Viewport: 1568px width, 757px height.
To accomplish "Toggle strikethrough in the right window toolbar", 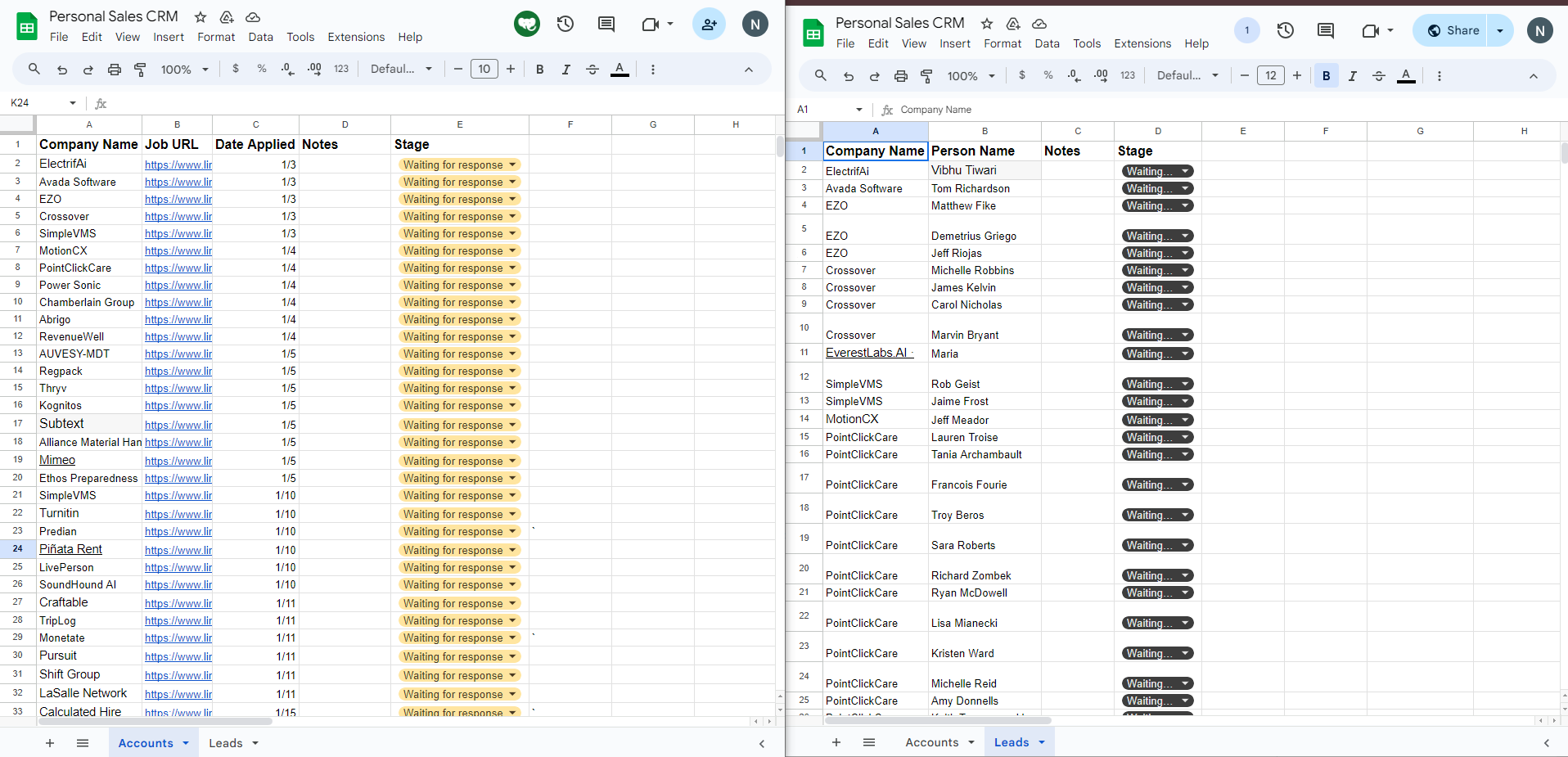I will [x=1379, y=76].
